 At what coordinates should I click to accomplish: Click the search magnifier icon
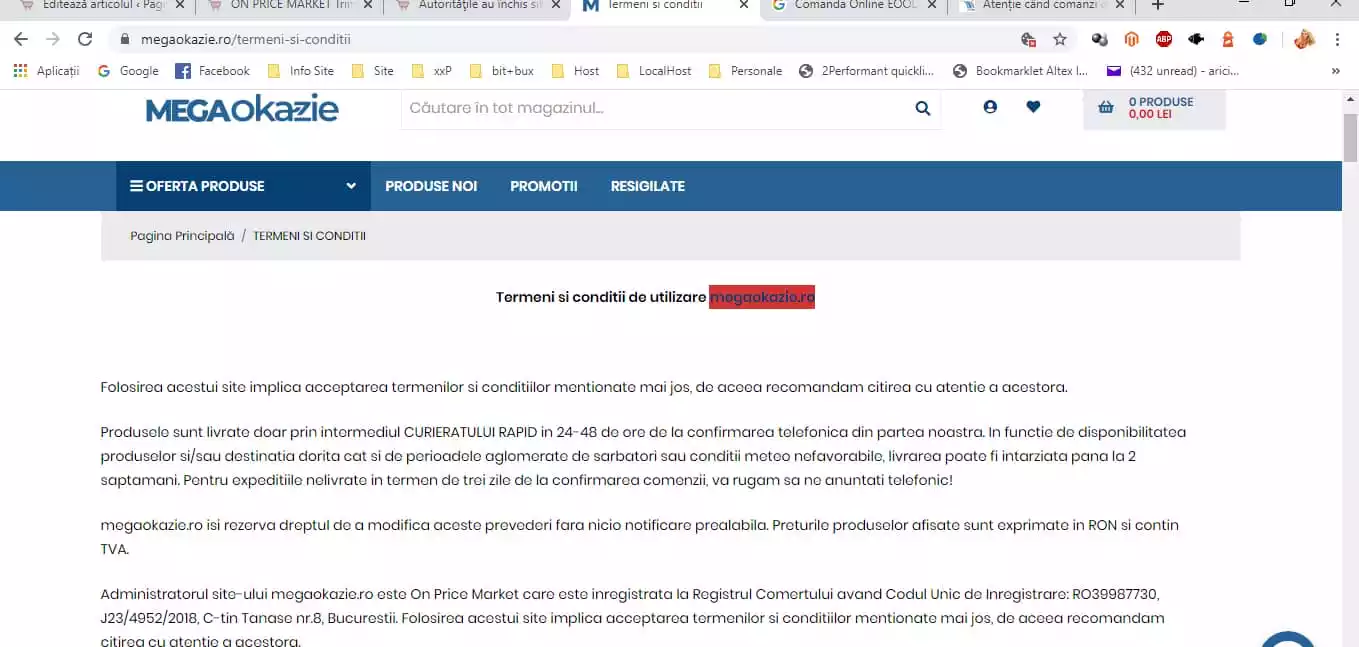922,108
